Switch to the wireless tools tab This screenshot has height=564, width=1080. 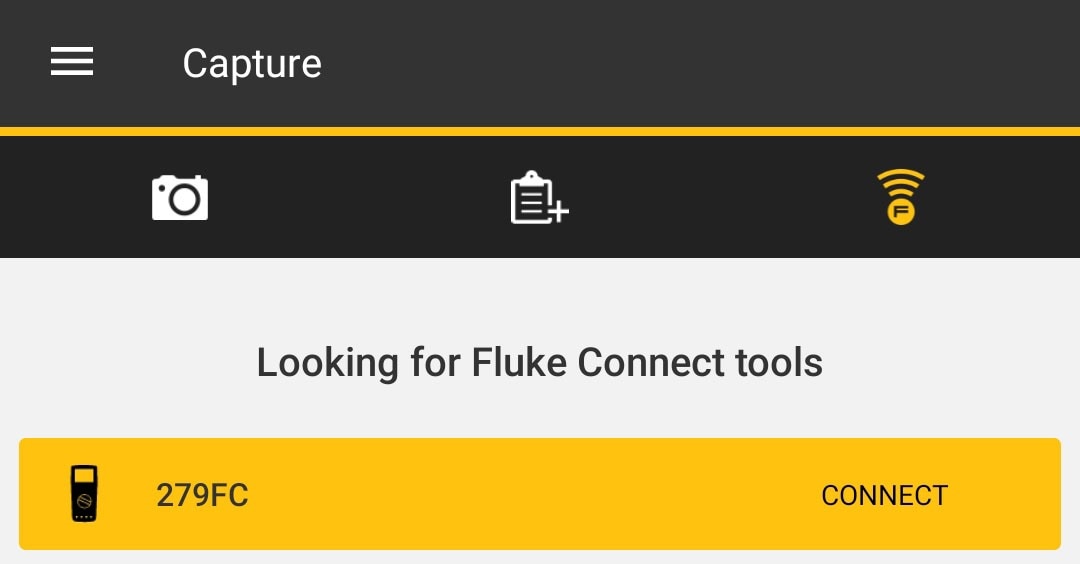coord(900,197)
